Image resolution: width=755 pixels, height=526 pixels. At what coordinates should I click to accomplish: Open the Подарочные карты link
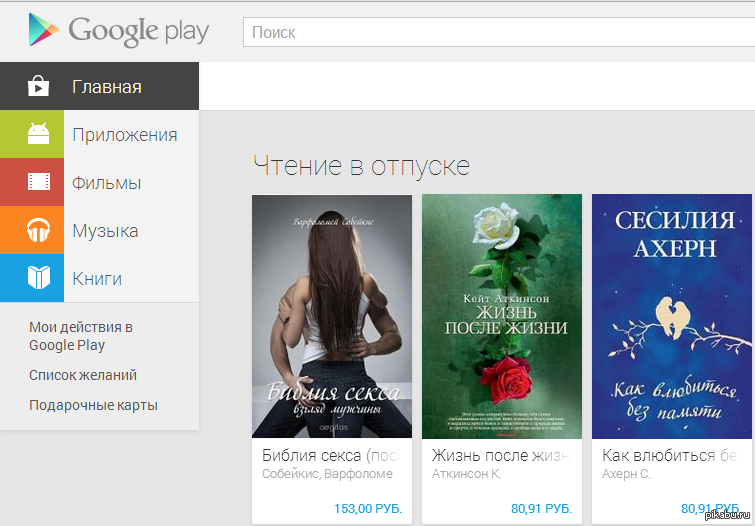(93, 405)
